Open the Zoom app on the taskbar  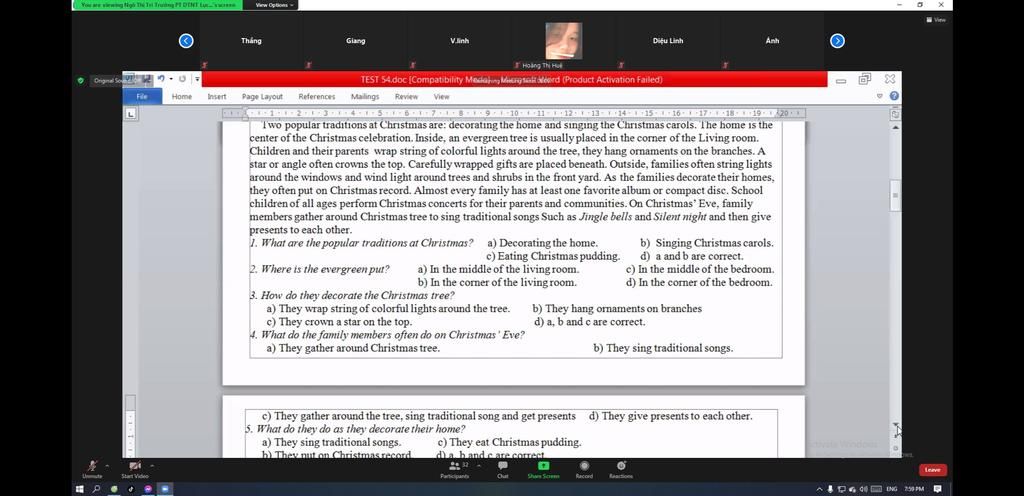click(x=165, y=488)
